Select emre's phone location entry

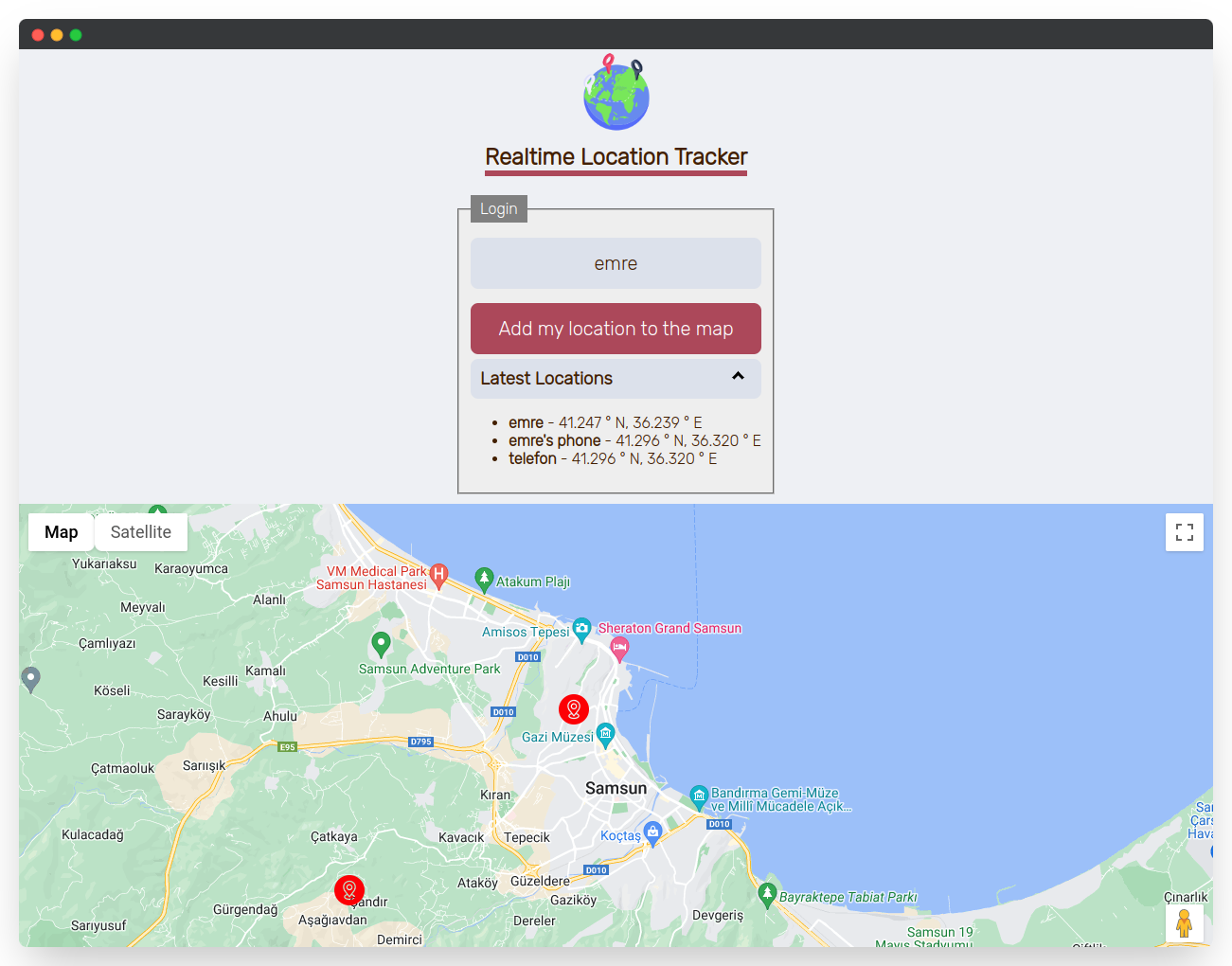click(634, 440)
